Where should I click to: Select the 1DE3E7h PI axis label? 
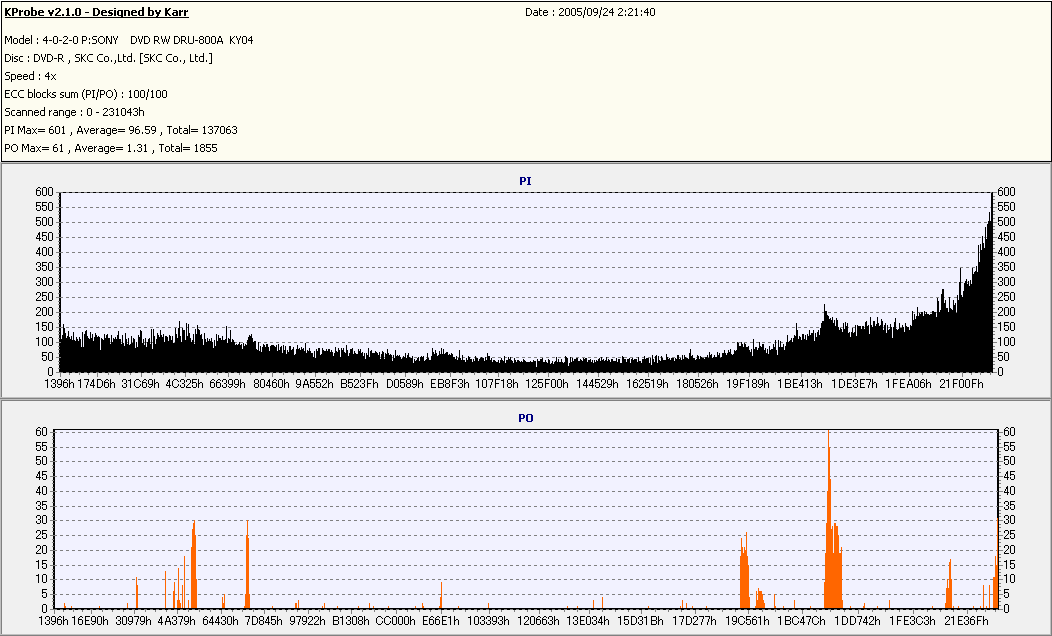tap(855, 384)
